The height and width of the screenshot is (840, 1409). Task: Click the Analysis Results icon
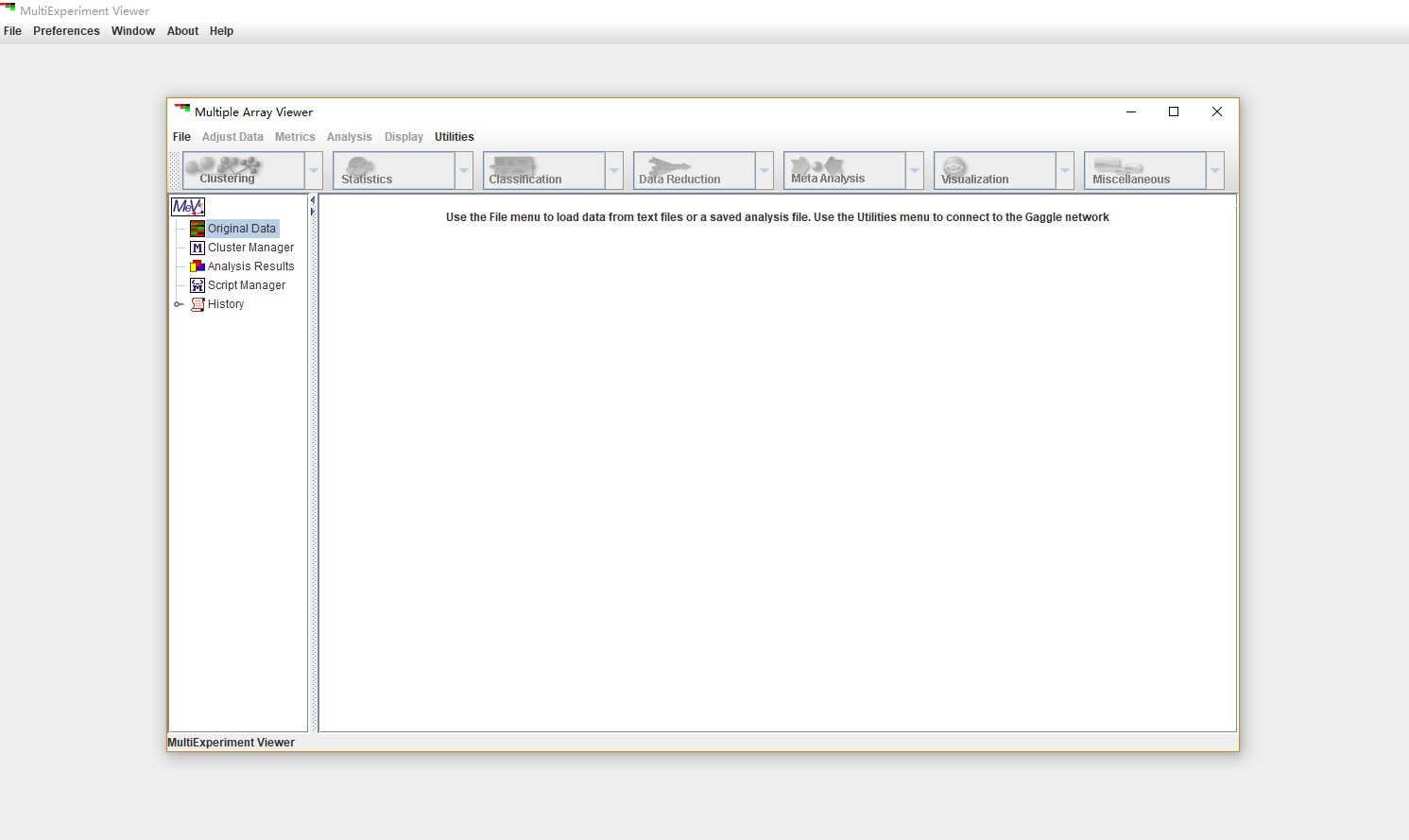[198, 266]
